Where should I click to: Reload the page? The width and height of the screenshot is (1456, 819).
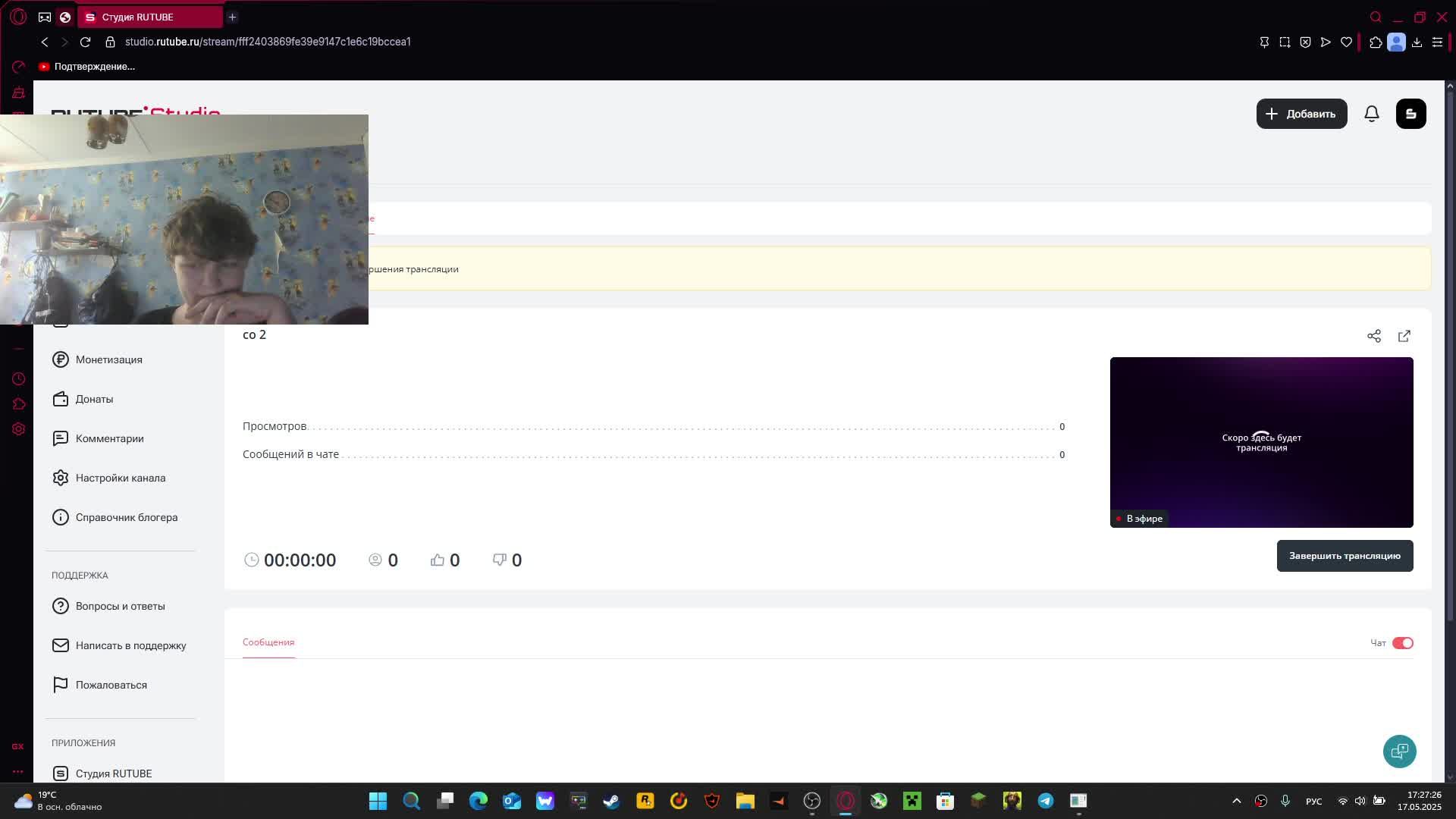pos(86,42)
